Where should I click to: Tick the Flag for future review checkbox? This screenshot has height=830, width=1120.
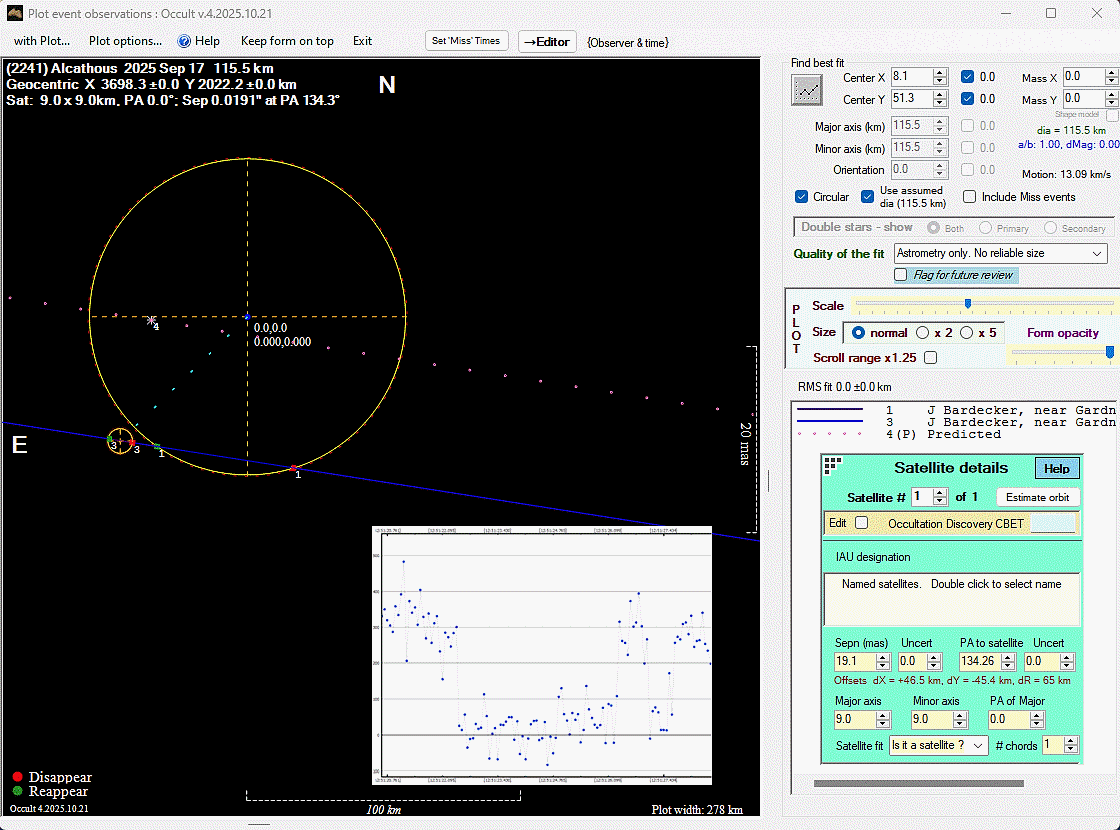pyautogui.click(x=901, y=275)
